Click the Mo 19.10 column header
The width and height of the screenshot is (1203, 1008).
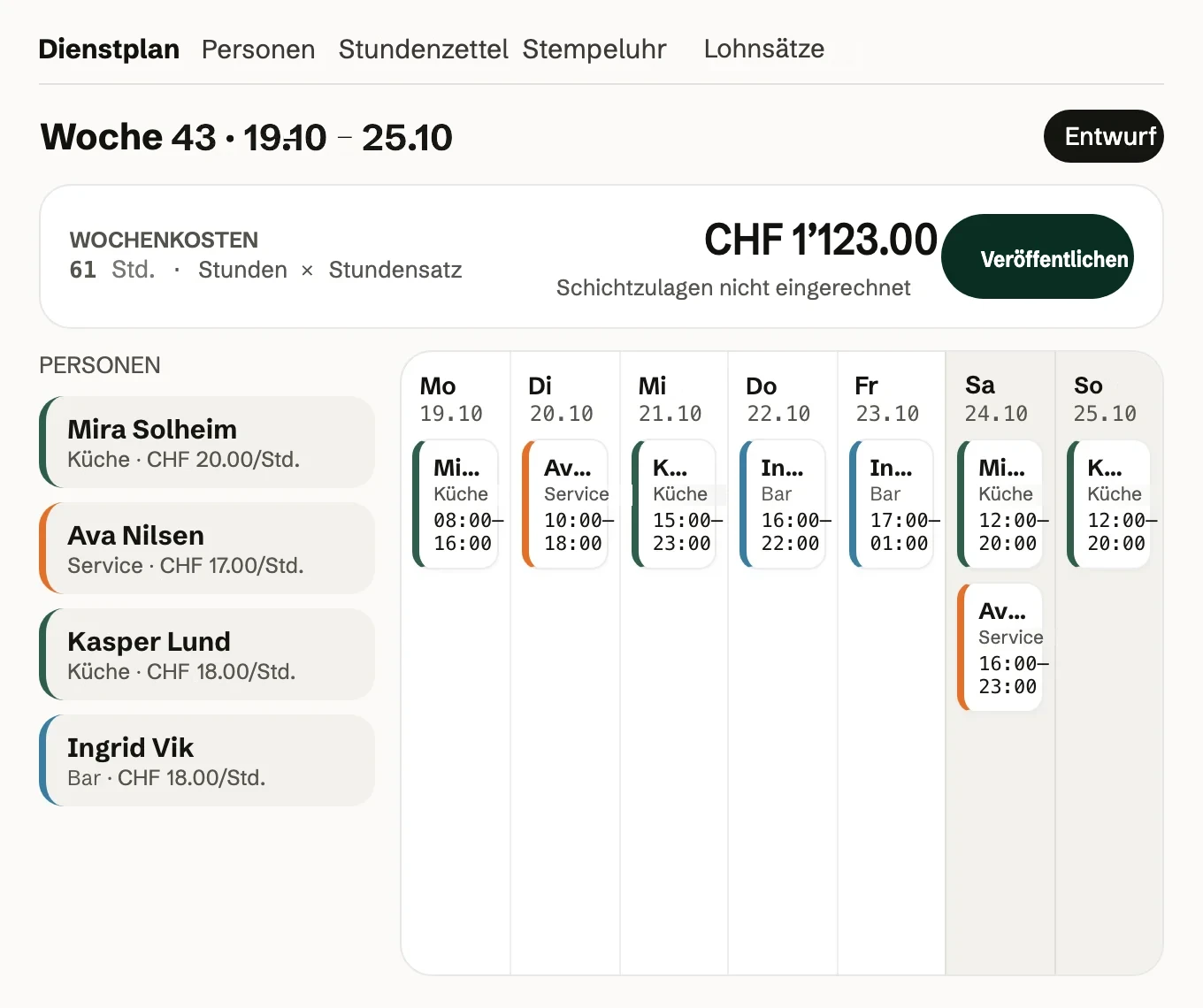pyautogui.click(x=451, y=399)
